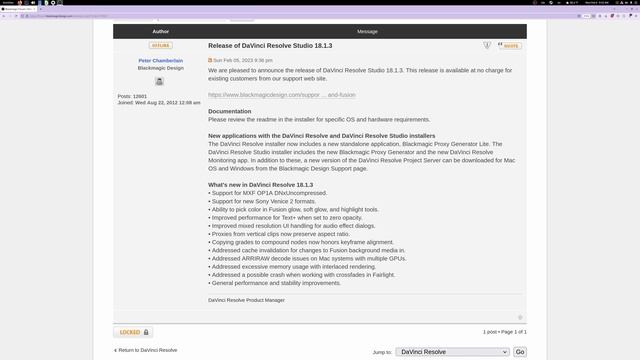This screenshot has height=360, width=640.
Task: Open a new browser tab
Action: coord(41,9)
